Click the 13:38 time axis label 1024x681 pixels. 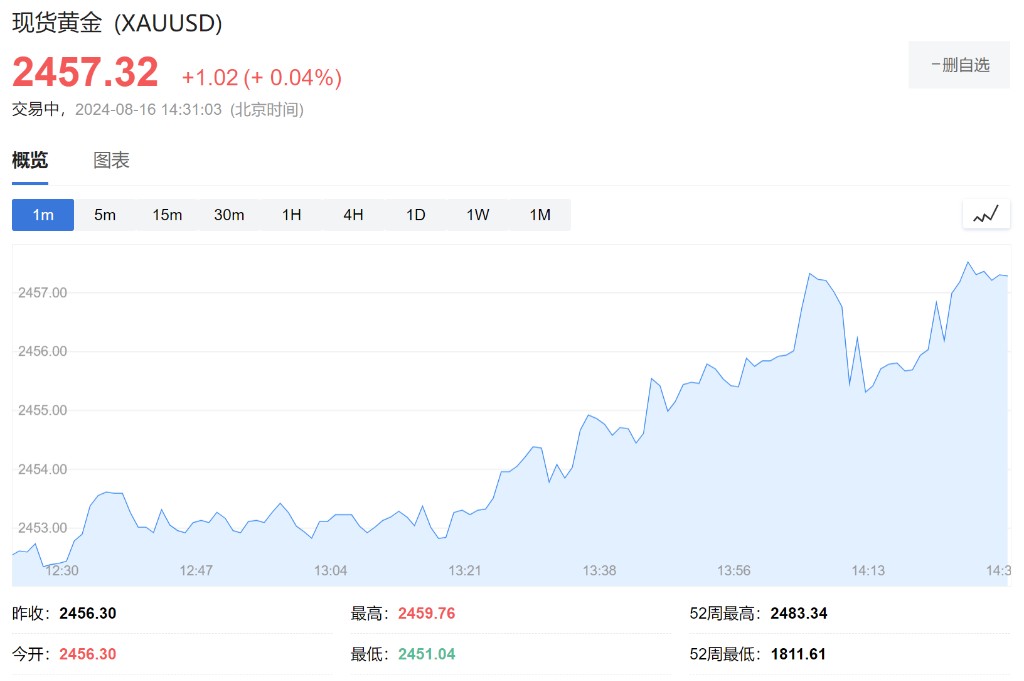[x=599, y=570]
